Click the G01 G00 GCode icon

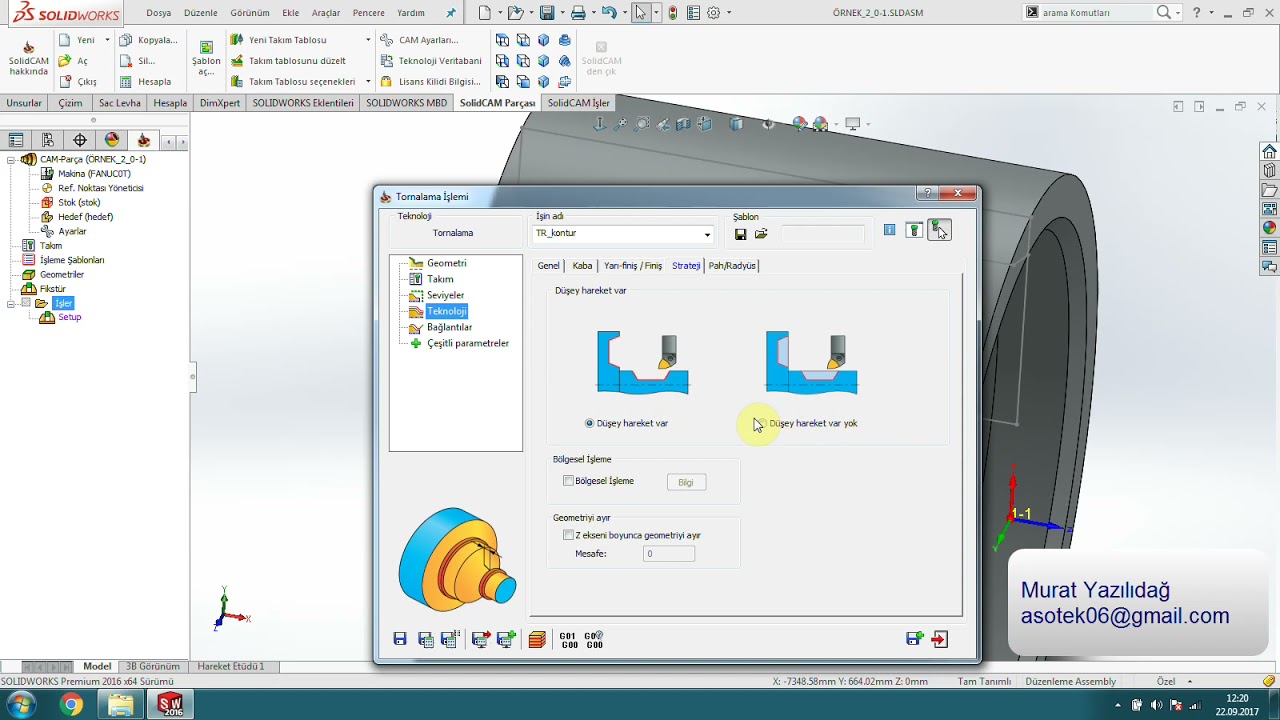568,639
